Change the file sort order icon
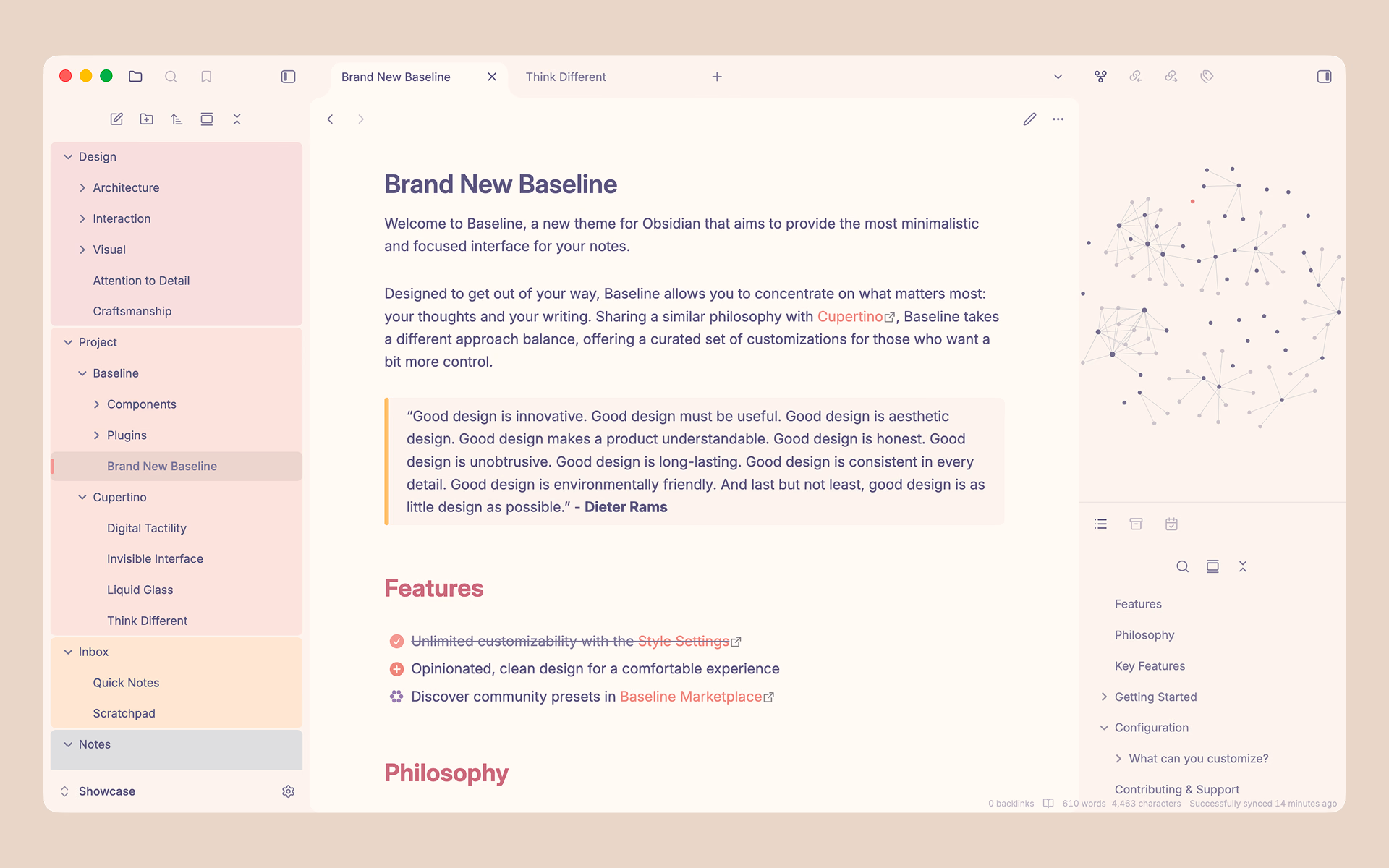1389x868 pixels. [x=177, y=119]
